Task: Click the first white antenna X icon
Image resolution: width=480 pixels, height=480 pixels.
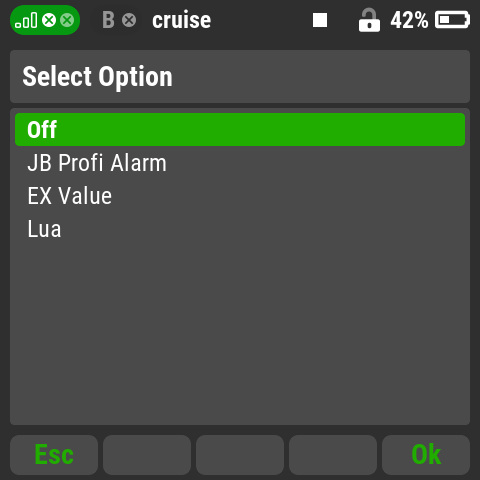Action: click(49, 20)
